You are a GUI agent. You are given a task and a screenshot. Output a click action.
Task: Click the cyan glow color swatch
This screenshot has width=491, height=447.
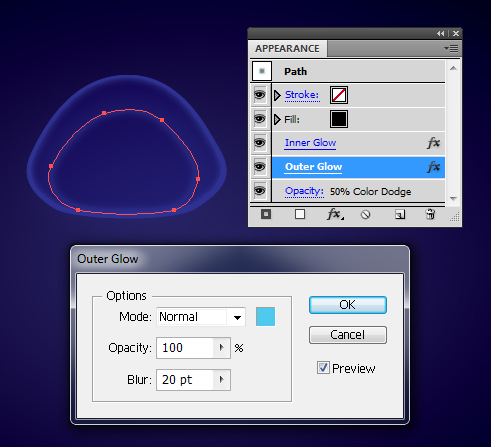coord(266,317)
